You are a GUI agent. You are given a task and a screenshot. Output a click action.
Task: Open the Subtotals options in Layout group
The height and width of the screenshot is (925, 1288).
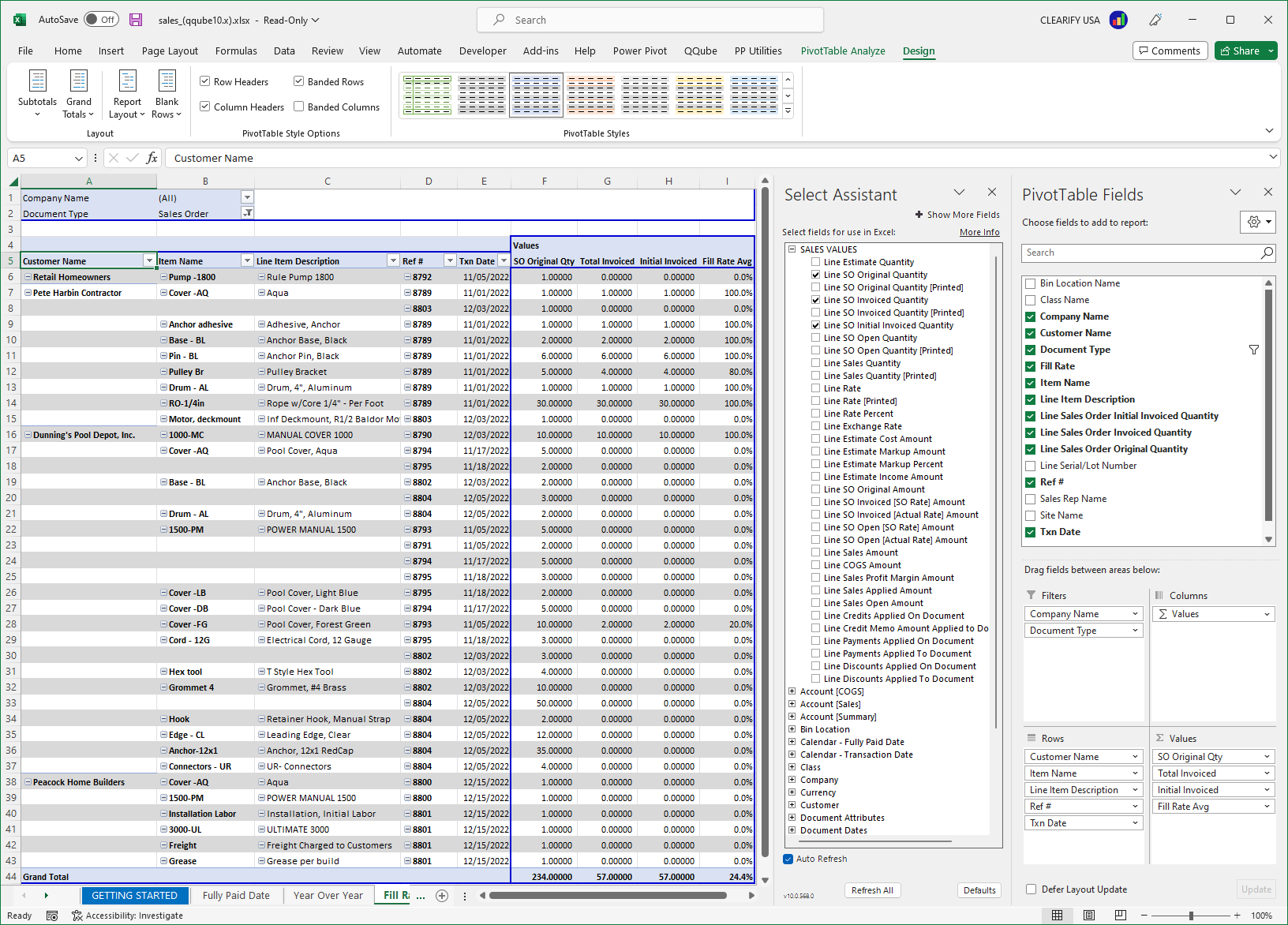tap(37, 93)
